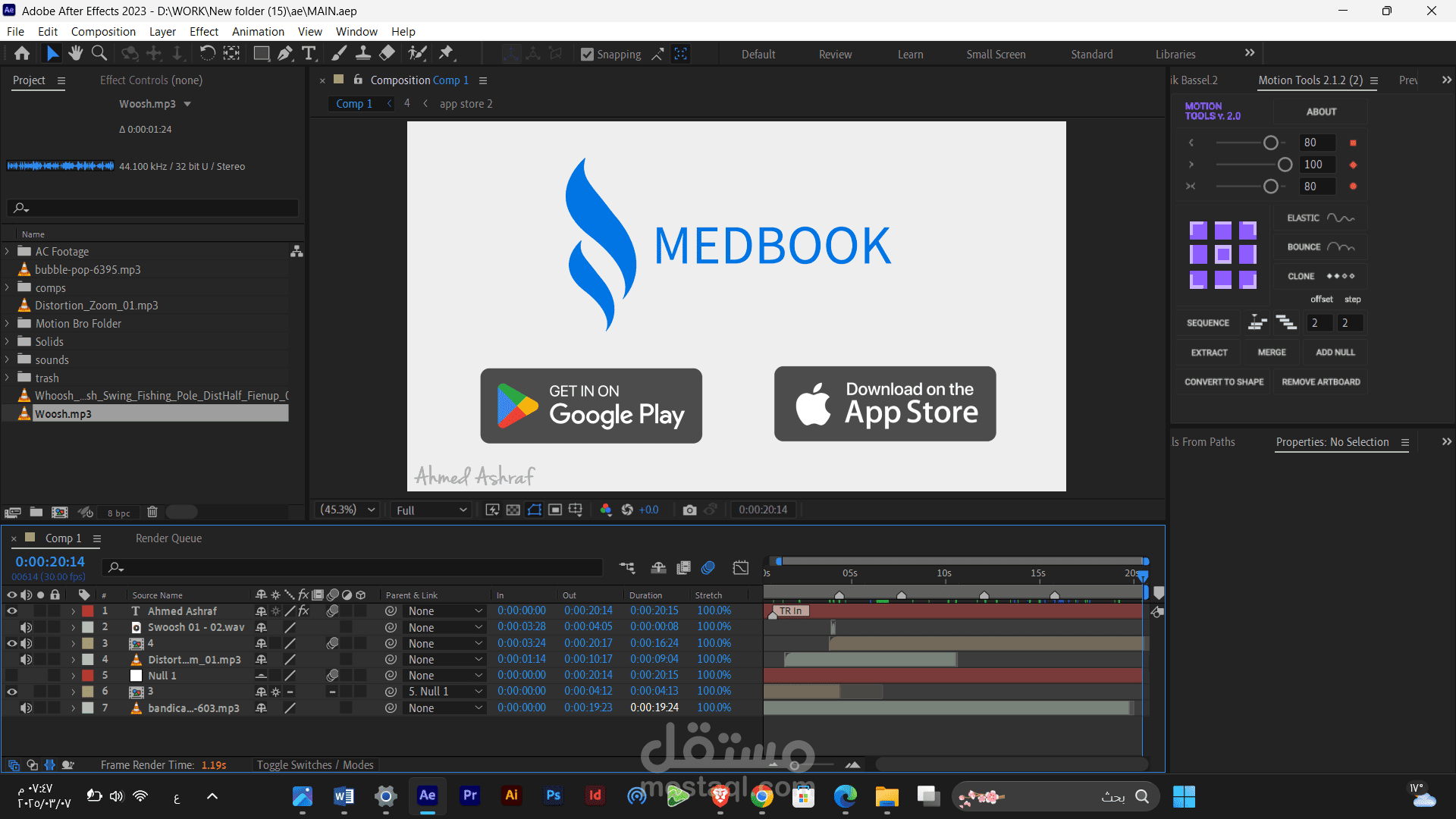Select the Pen tool in toolbar

pyautogui.click(x=285, y=53)
